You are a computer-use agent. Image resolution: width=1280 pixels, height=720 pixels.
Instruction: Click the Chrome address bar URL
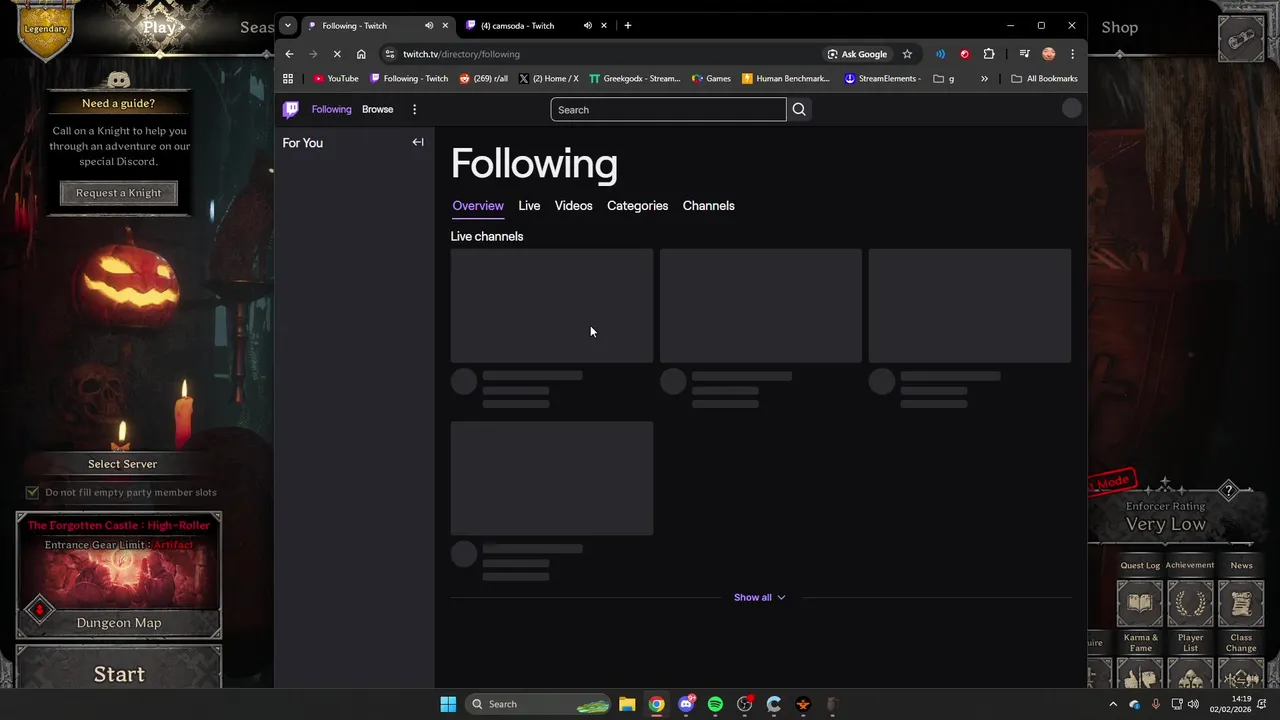coord(461,54)
